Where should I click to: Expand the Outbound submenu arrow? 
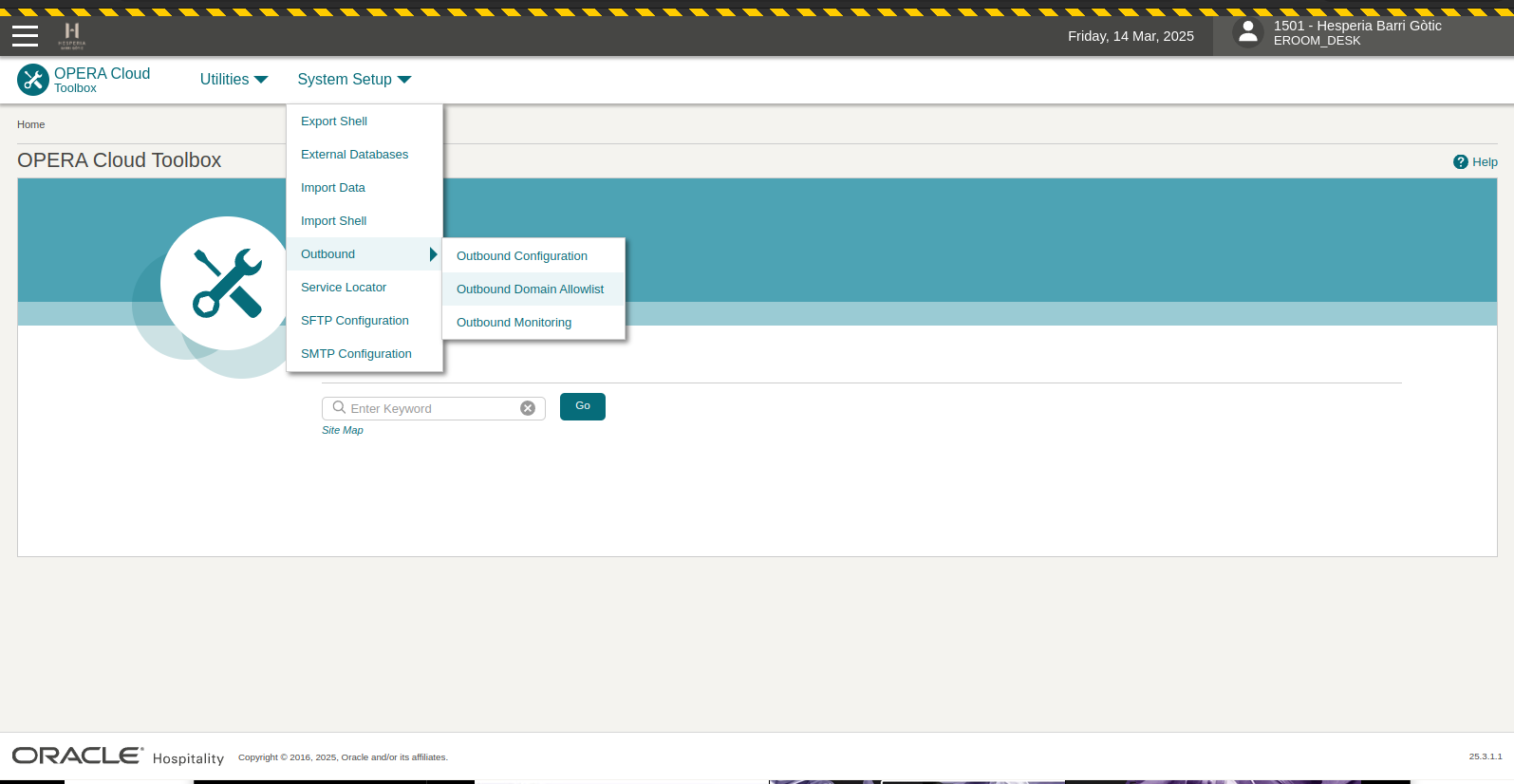click(433, 254)
